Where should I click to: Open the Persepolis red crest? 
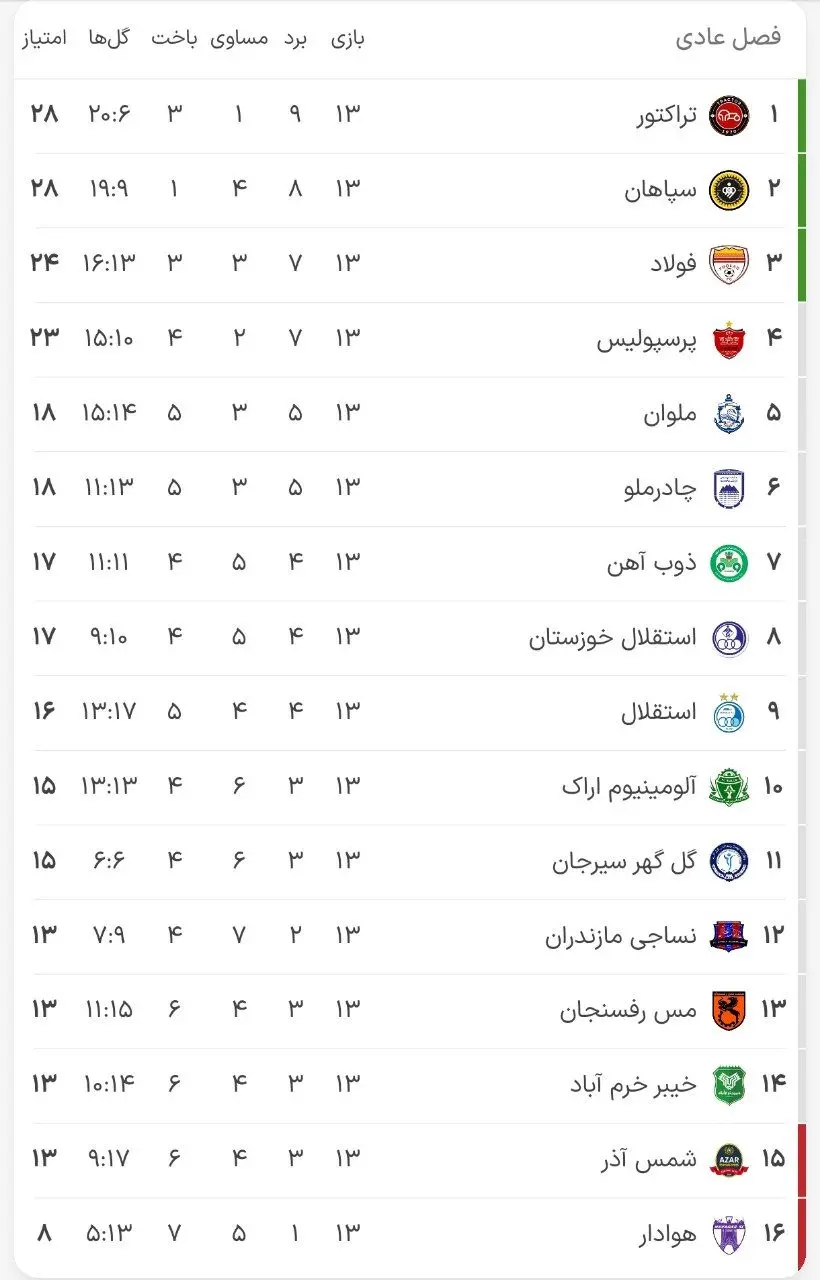click(728, 339)
